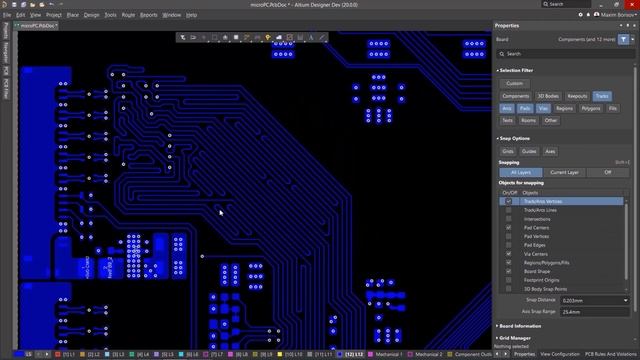Image resolution: width=640 pixels, height=360 pixels.
Task: Turn snapping Off
Action: (607, 173)
